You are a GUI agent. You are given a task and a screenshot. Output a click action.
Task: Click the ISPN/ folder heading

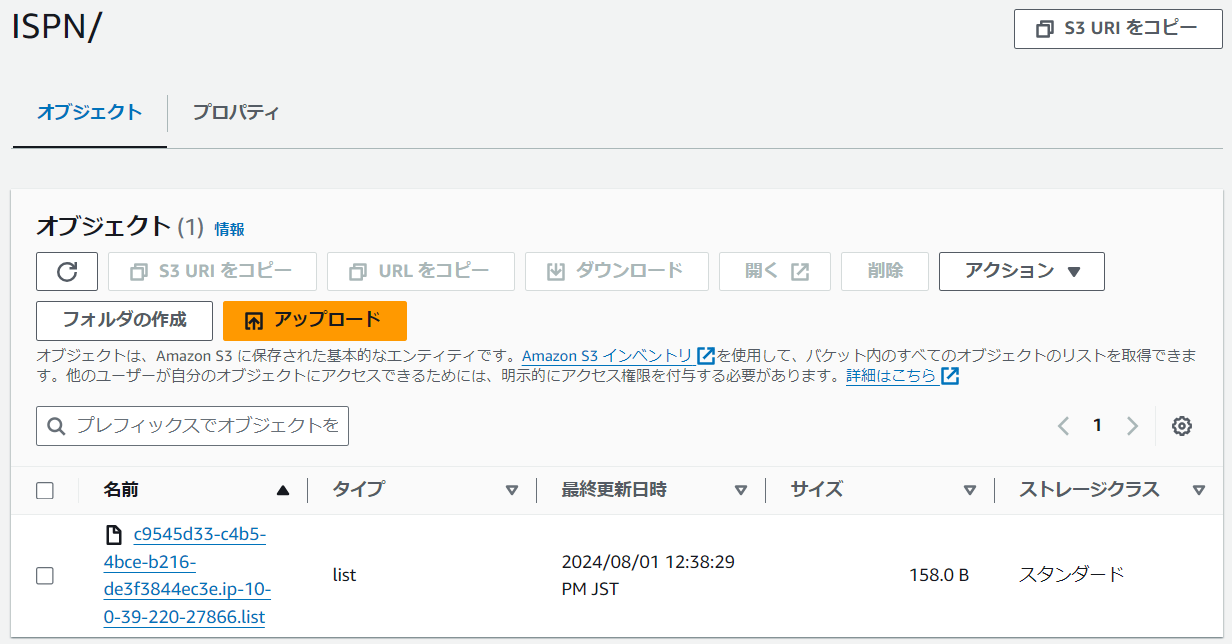point(56,28)
